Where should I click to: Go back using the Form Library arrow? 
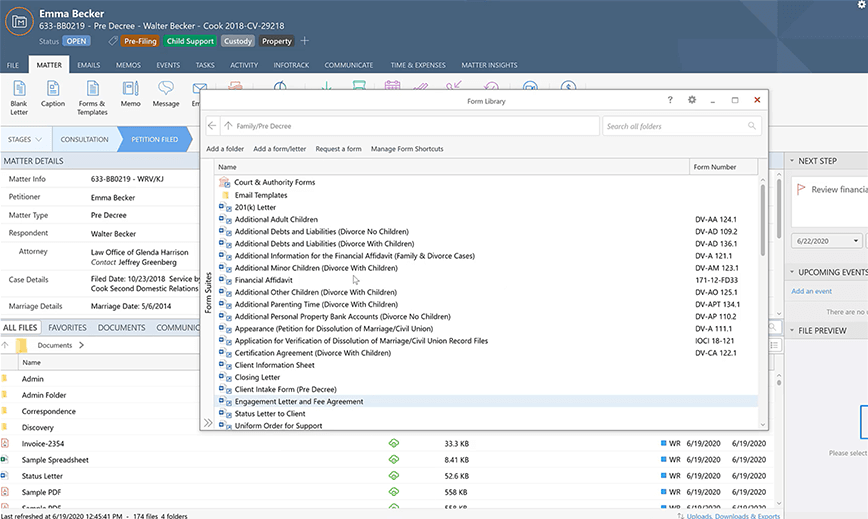click(x=212, y=126)
